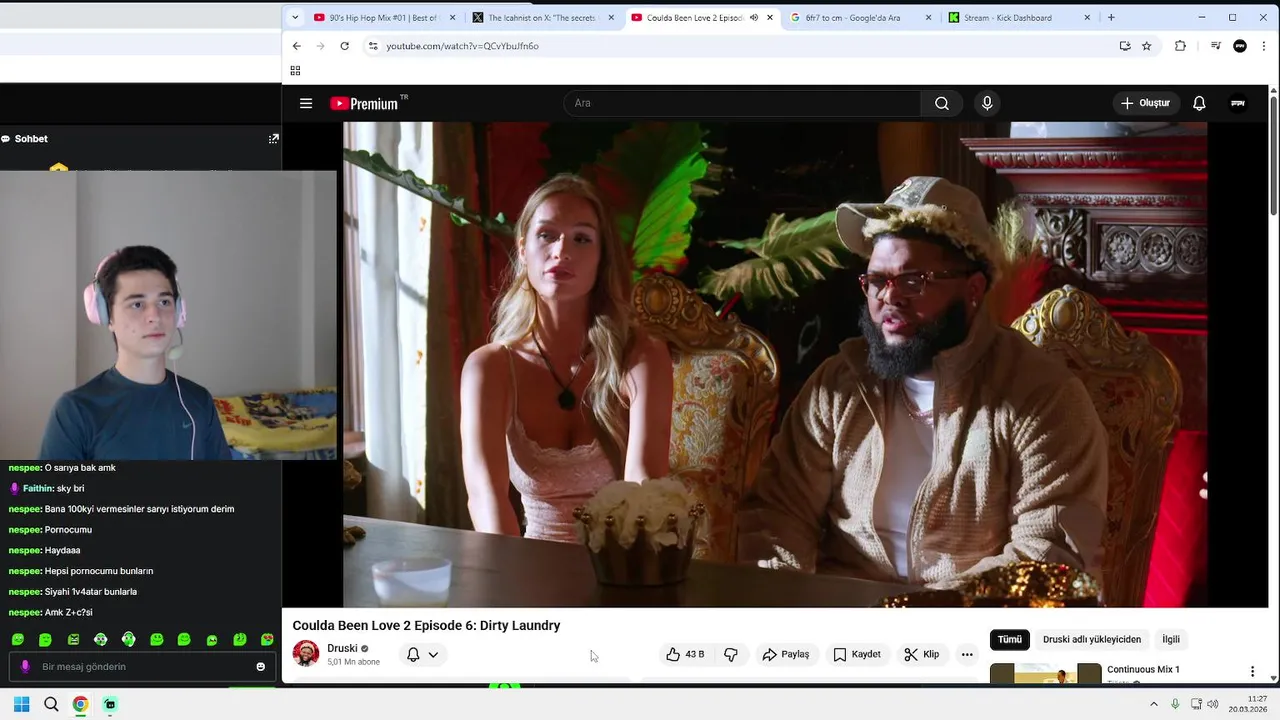Mute the Coulda Been Love tab audio

pos(753,17)
